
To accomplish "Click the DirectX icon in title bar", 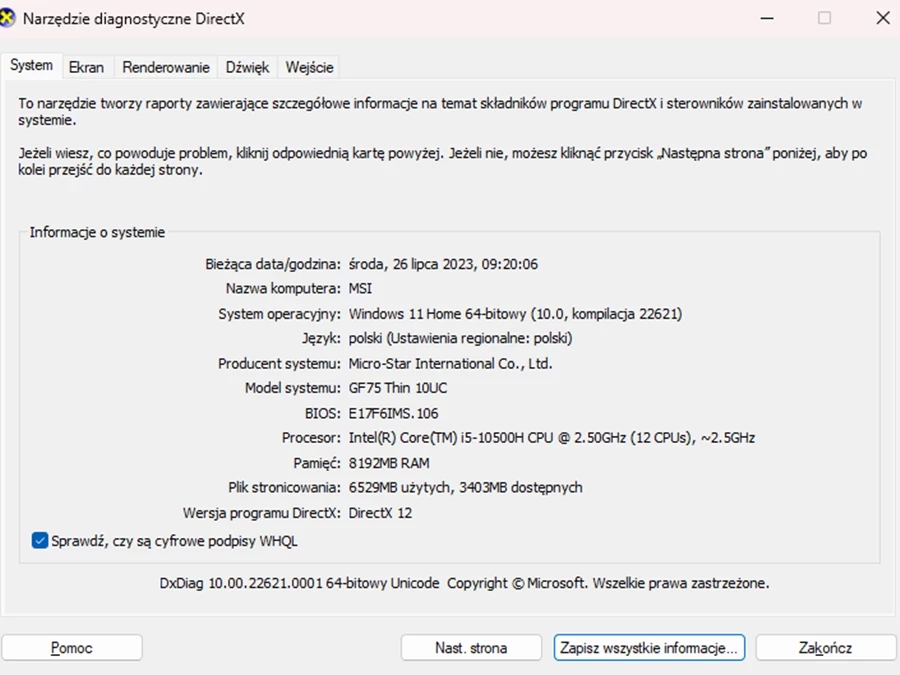I will tap(9, 18).
